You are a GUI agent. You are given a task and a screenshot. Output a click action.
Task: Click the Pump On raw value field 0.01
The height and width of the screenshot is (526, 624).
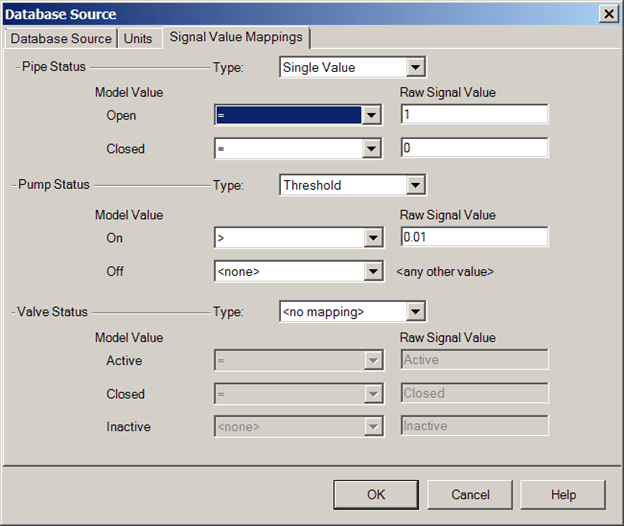[474, 237]
